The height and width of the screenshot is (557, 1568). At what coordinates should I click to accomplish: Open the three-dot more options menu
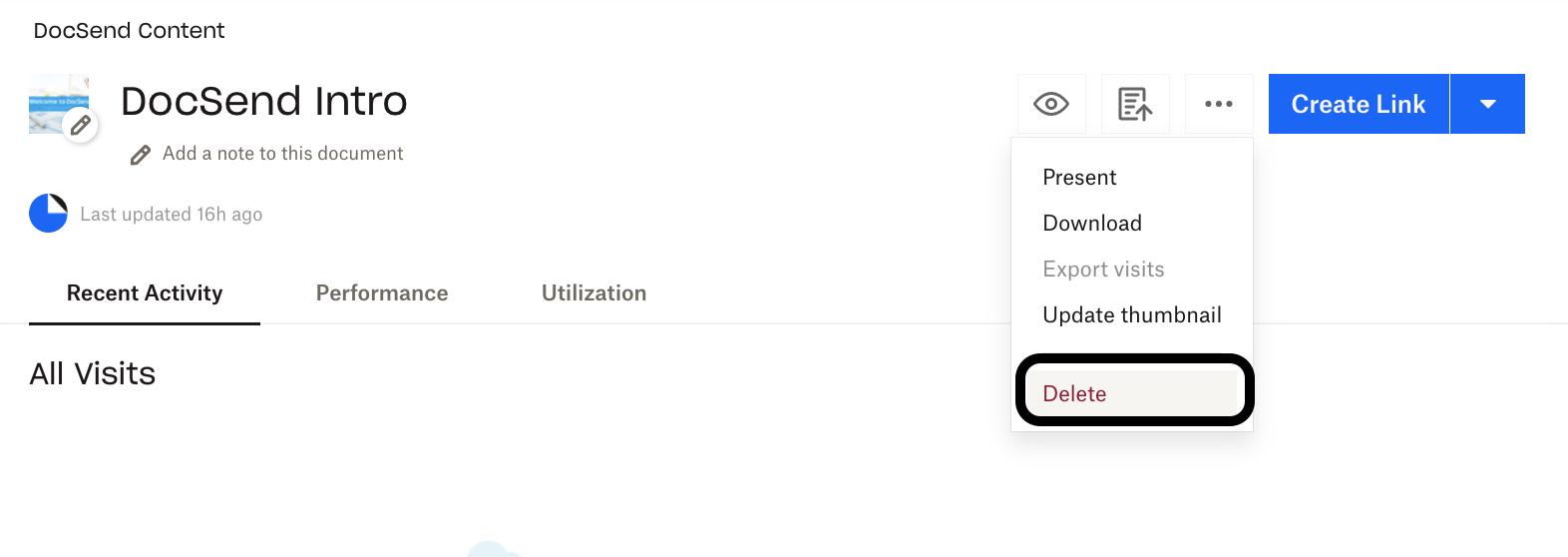1219,104
